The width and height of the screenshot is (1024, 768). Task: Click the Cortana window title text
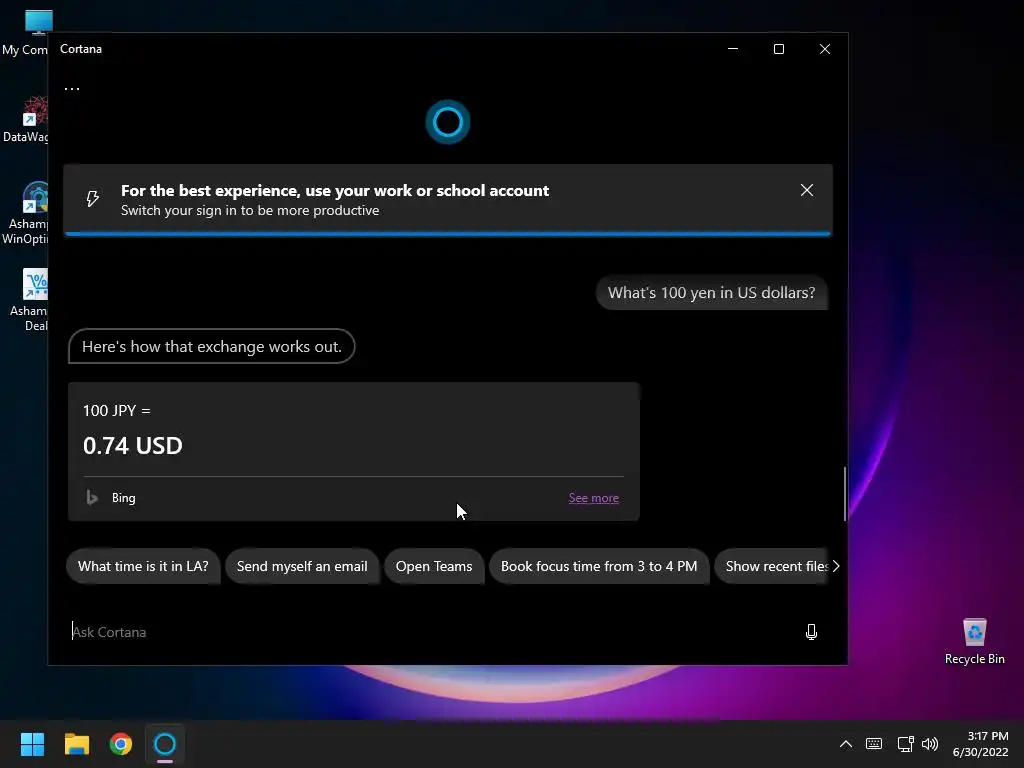(81, 49)
